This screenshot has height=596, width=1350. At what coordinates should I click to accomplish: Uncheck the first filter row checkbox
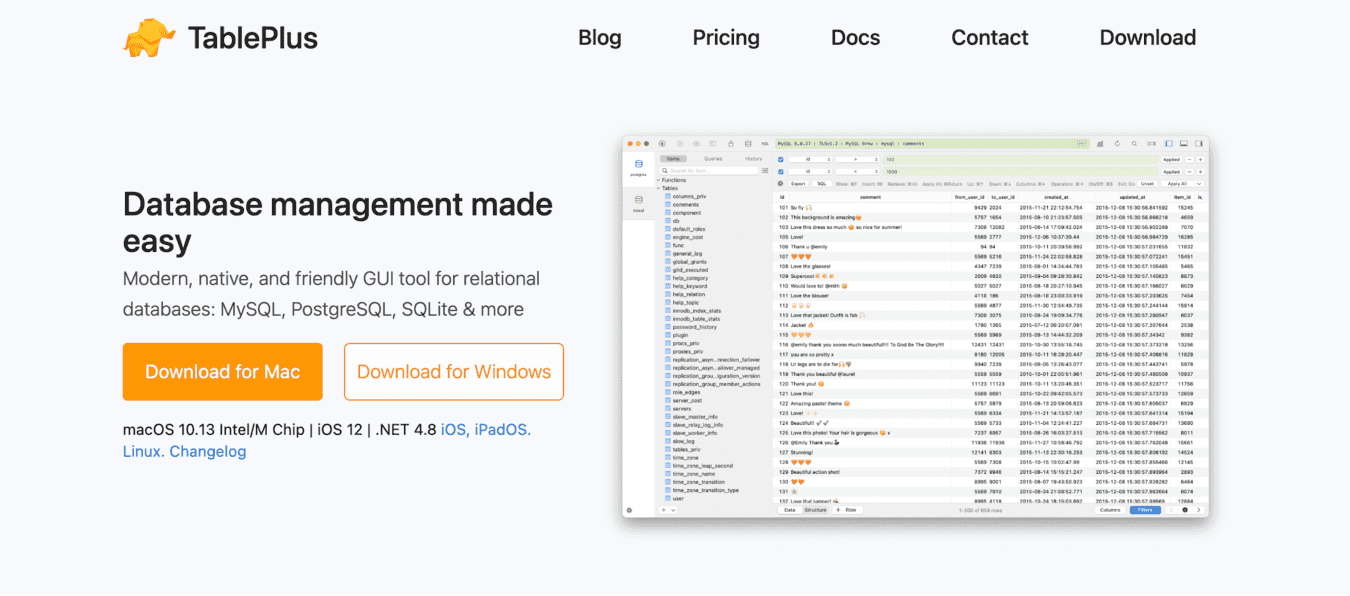click(781, 159)
